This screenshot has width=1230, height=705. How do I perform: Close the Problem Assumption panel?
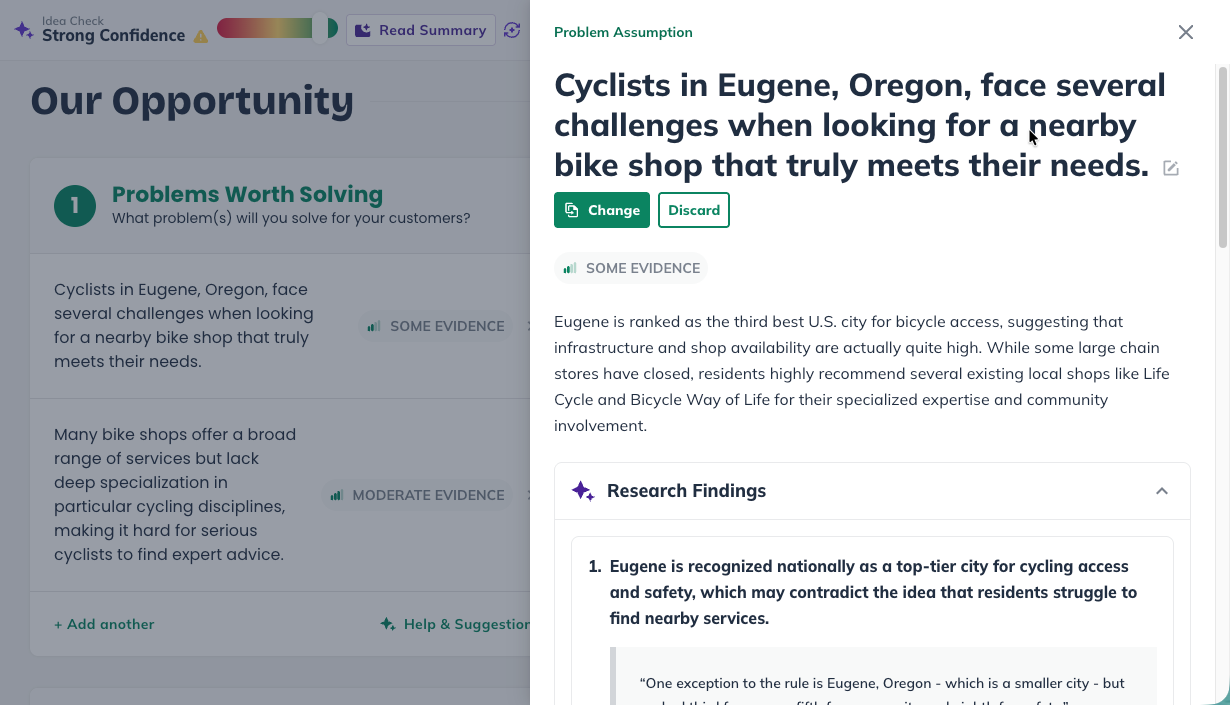[1185, 32]
